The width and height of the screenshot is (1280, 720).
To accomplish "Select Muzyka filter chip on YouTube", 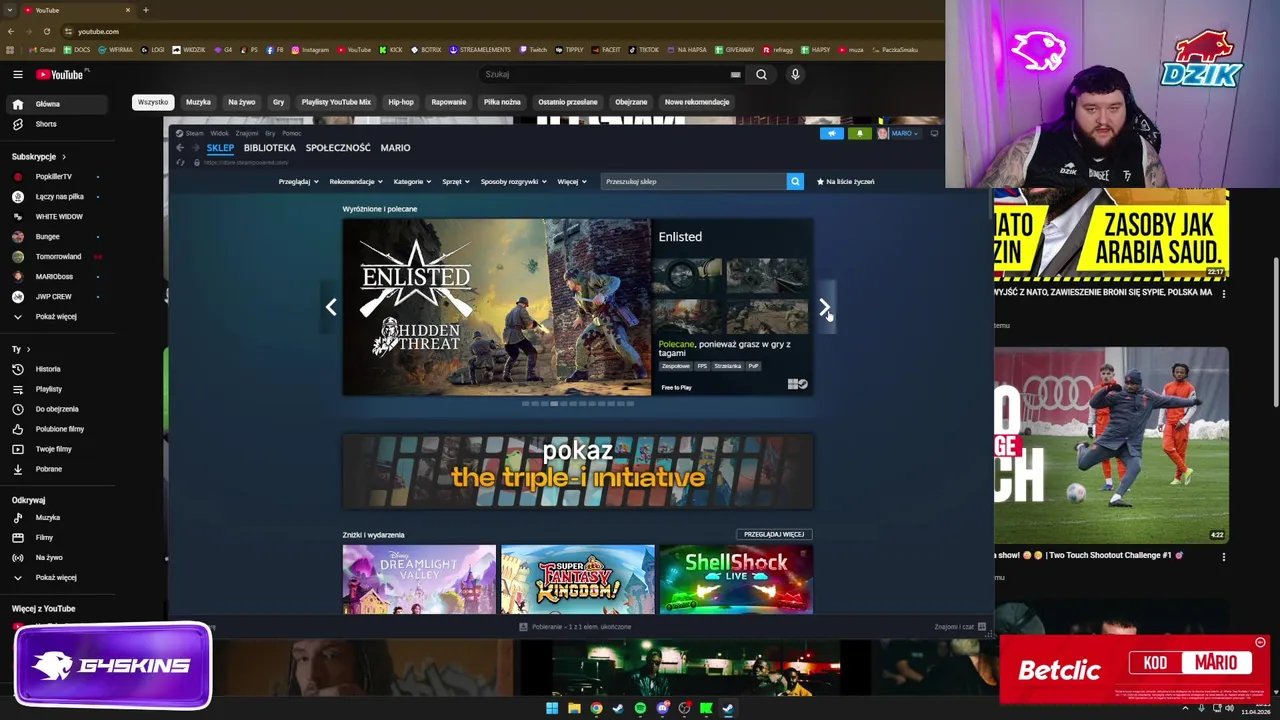I will (198, 102).
